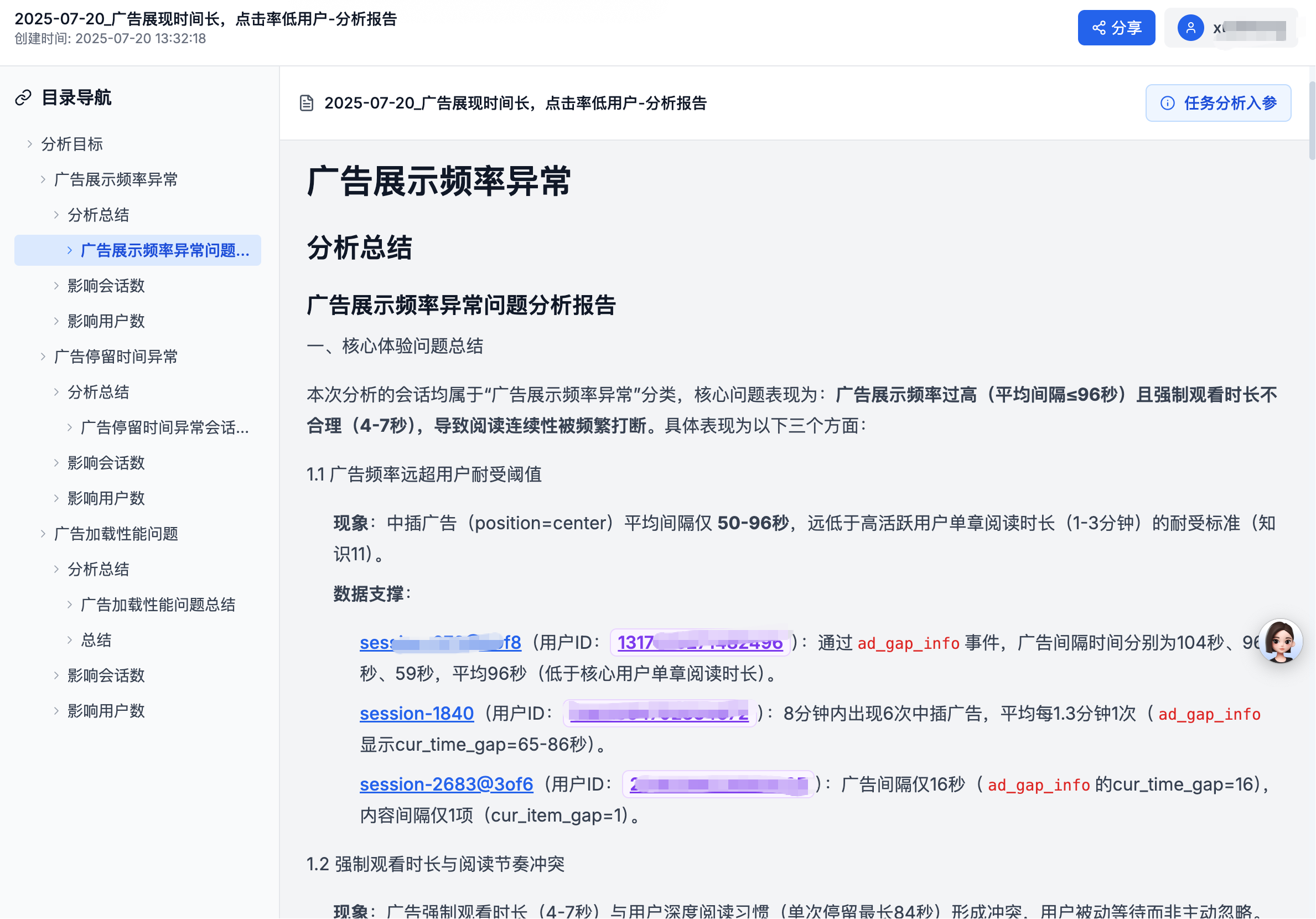Click the share icon button
Screen dimensions: 1316x919
coord(1098,28)
